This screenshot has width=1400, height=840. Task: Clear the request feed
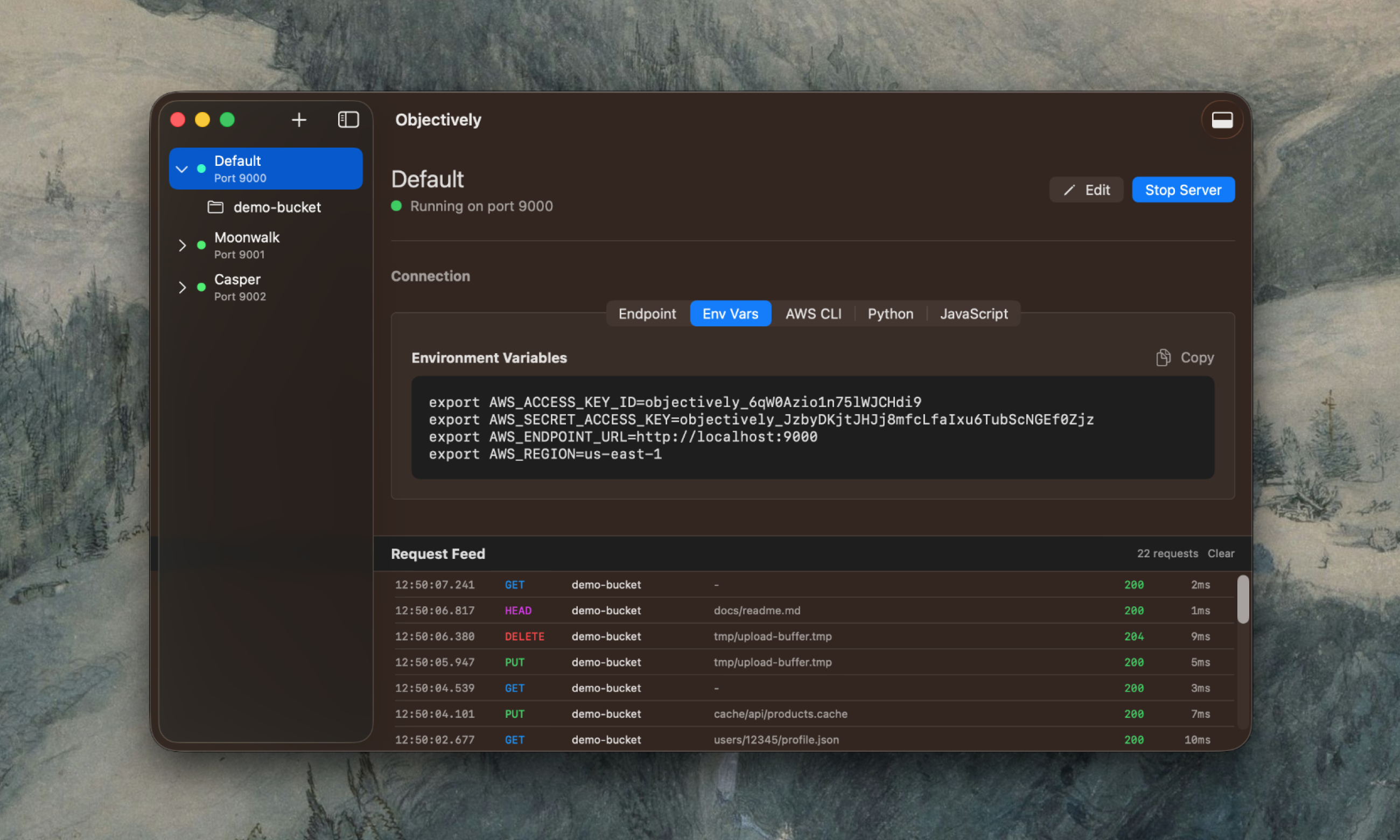[x=1221, y=553]
